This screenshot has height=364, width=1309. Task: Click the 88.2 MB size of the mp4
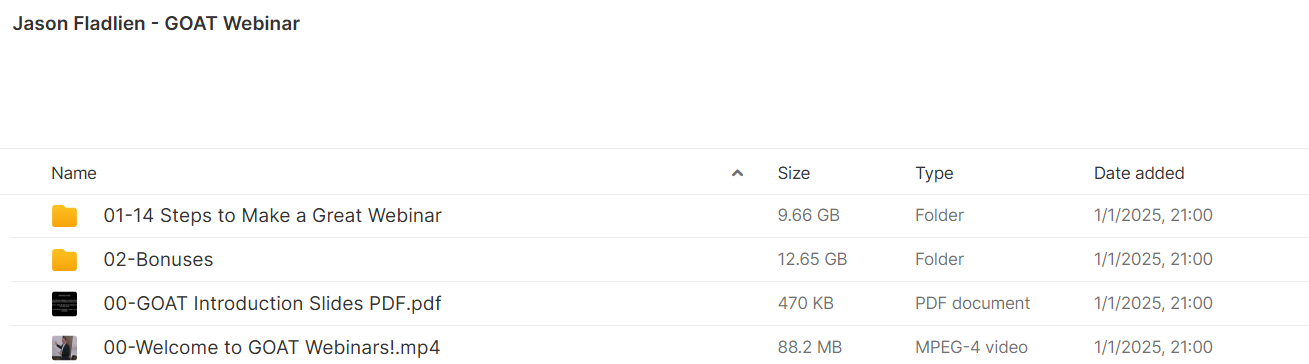click(809, 348)
